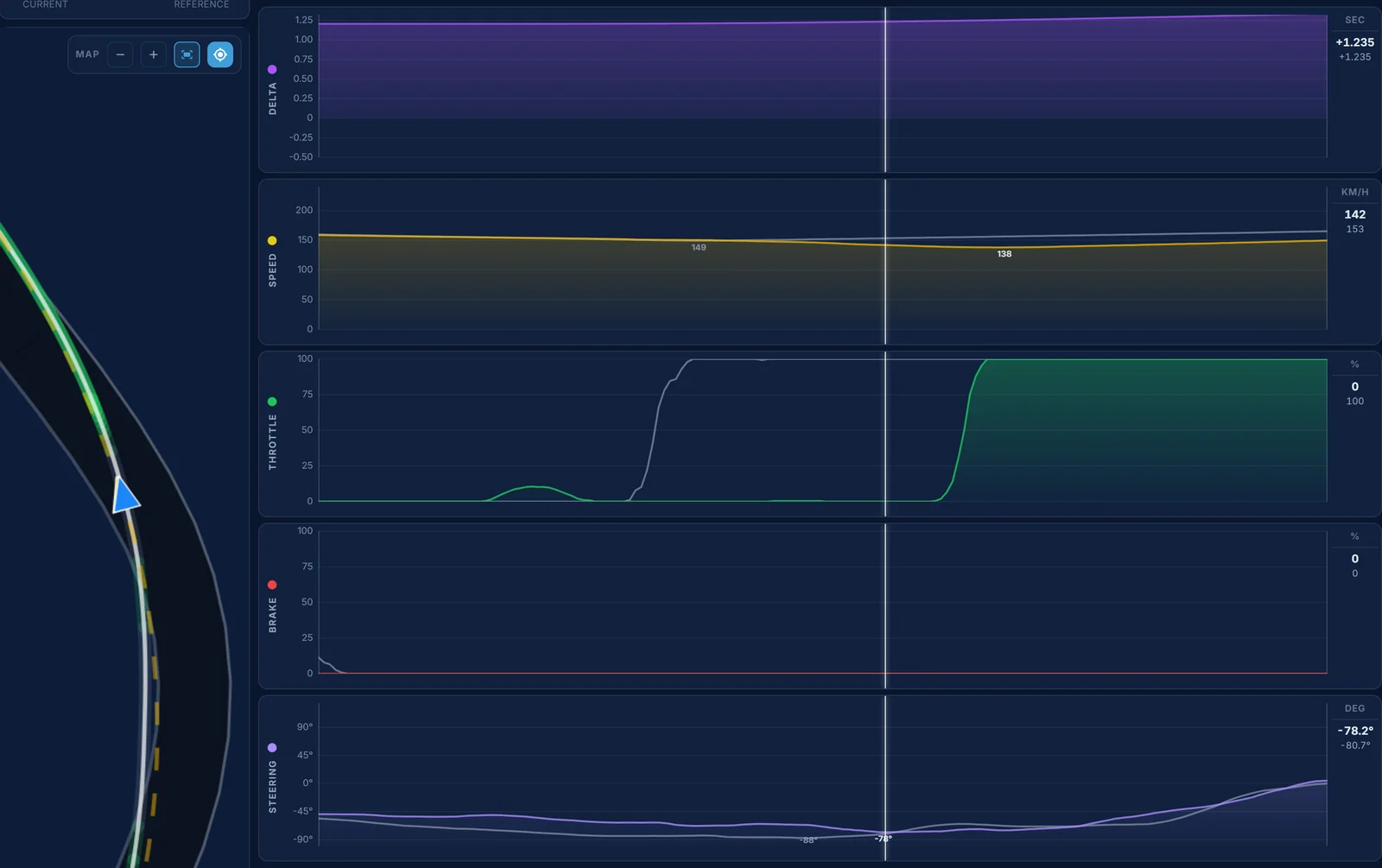Click the yellow Speed channel dot

tap(272, 240)
